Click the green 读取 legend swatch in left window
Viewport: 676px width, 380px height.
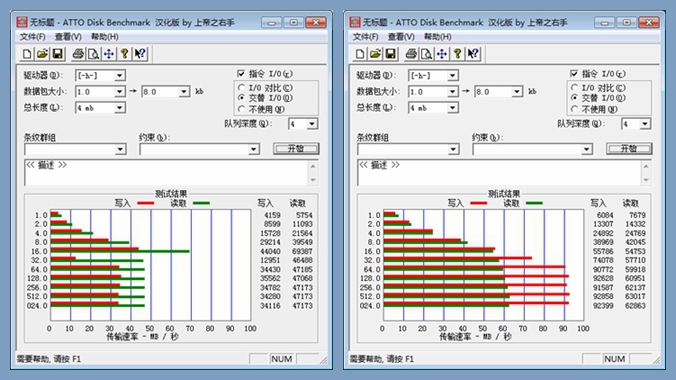[x=201, y=203]
